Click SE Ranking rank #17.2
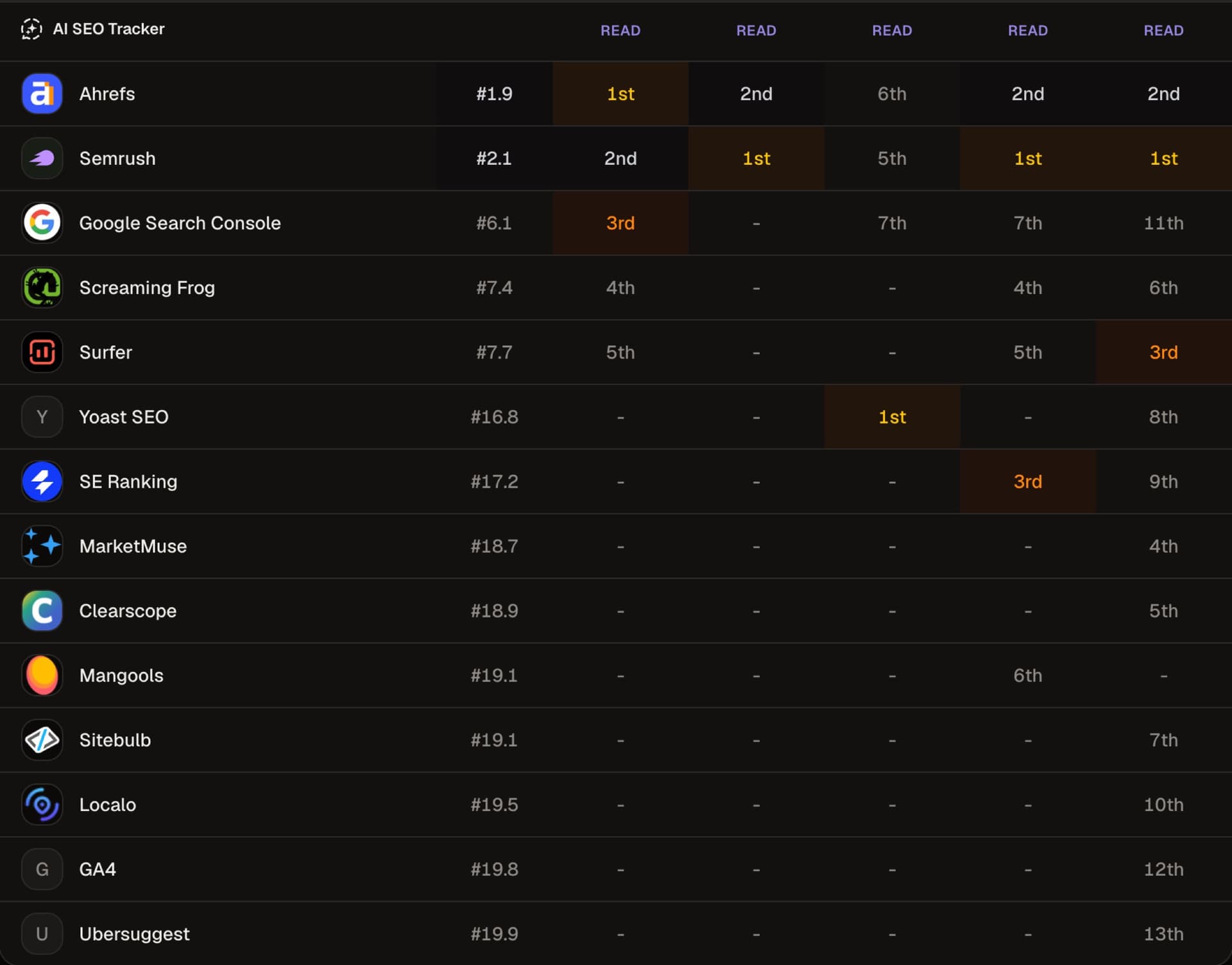Screen dimensions: 1232x965 pos(494,482)
